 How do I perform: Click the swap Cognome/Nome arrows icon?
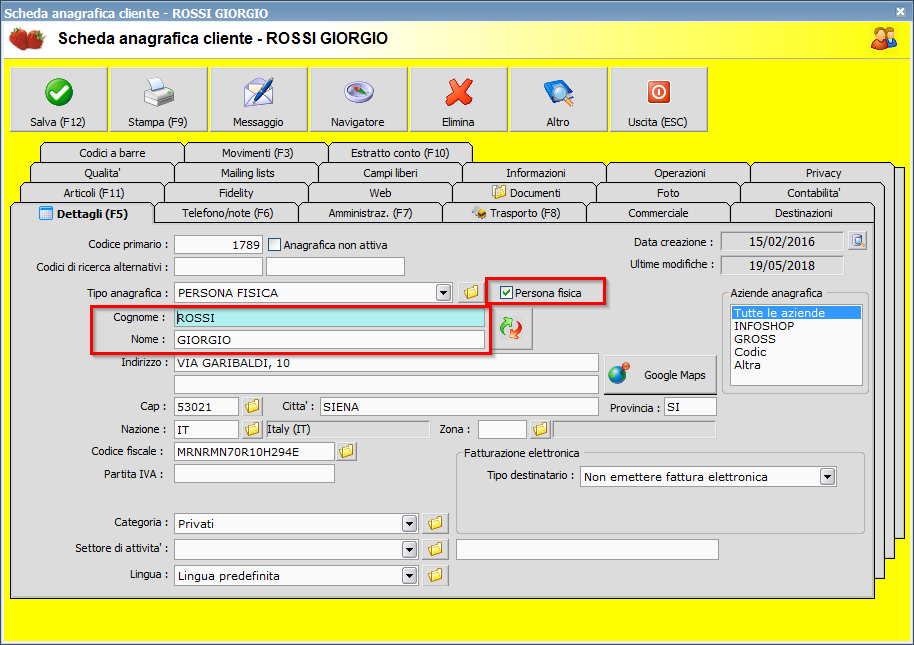coord(511,329)
